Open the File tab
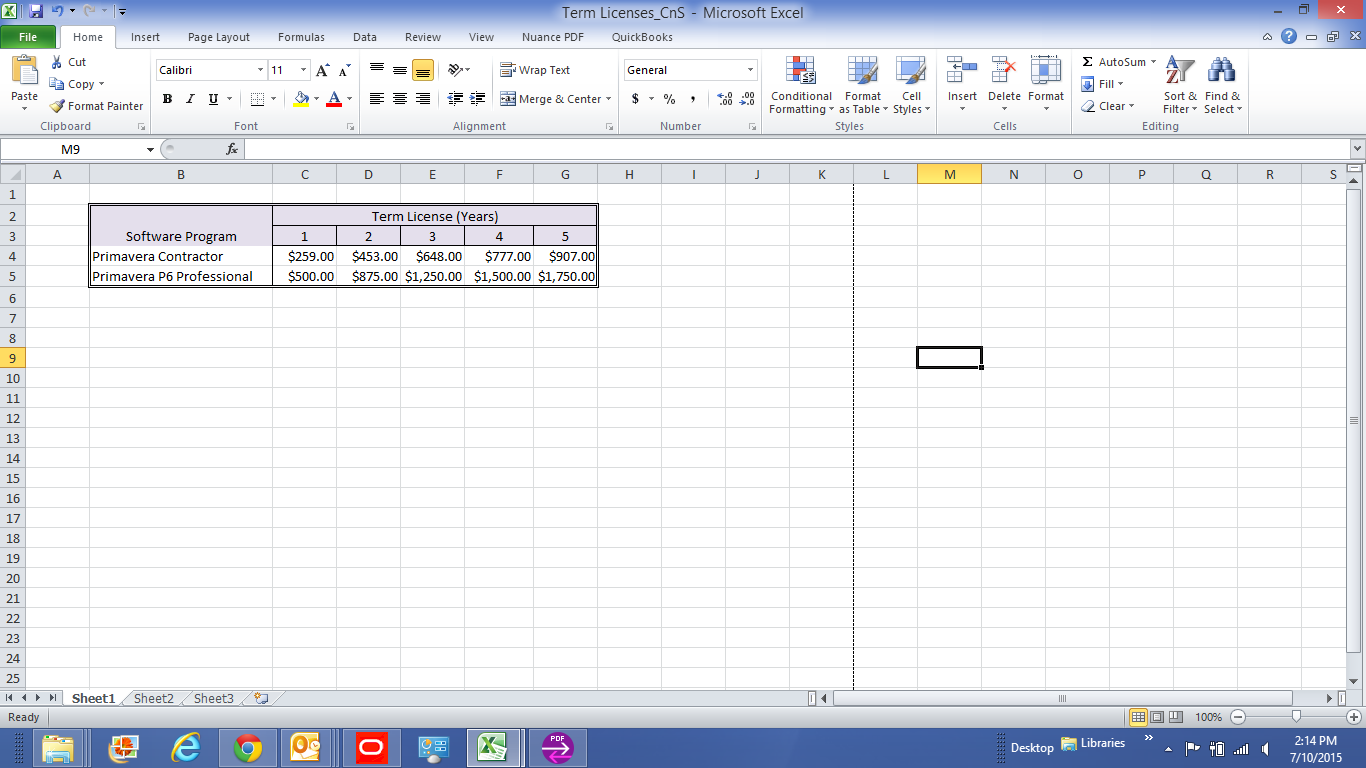 click(x=28, y=37)
